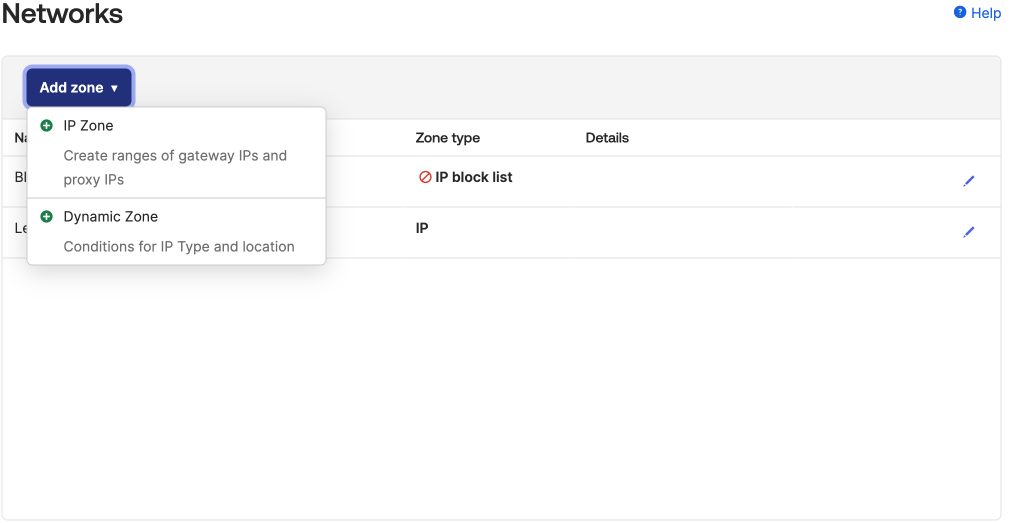Screen dimensions: 1011x523
Task: Click the Add zone button
Action: pos(70,88)
